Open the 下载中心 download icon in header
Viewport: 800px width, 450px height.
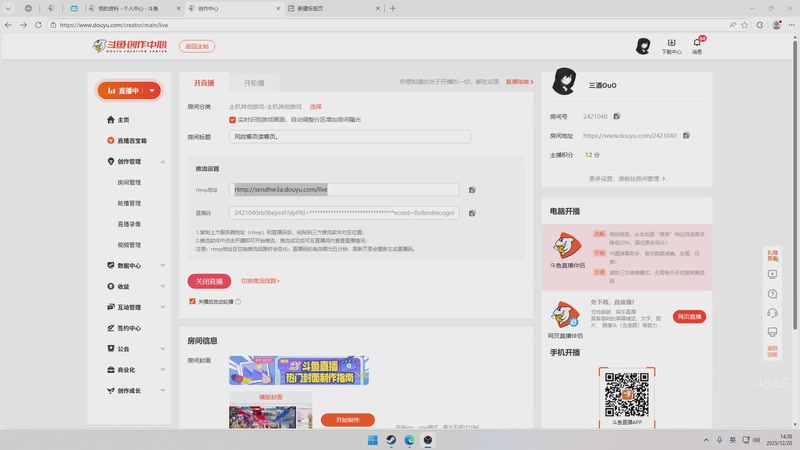[x=671, y=46]
